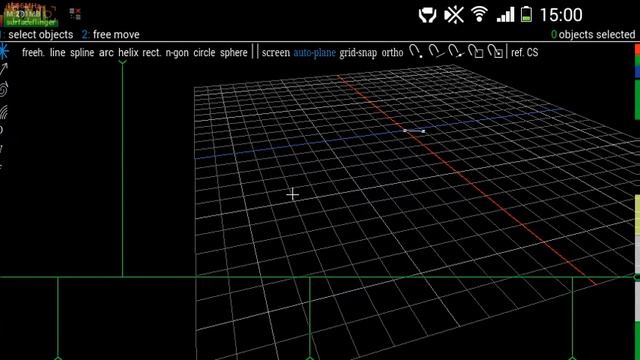Choose the line drawing tool

pyautogui.click(x=58, y=53)
